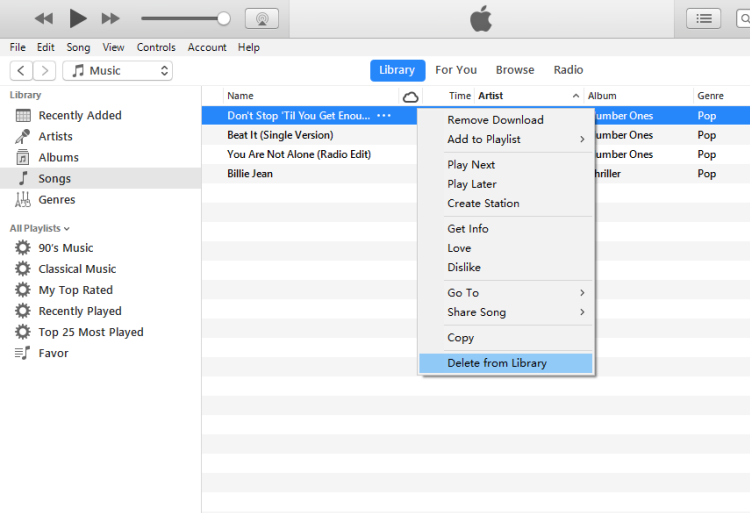The width and height of the screenshot is (750, 513).
Task: Adjust the volume slider knob
Action: coord(223,19)
